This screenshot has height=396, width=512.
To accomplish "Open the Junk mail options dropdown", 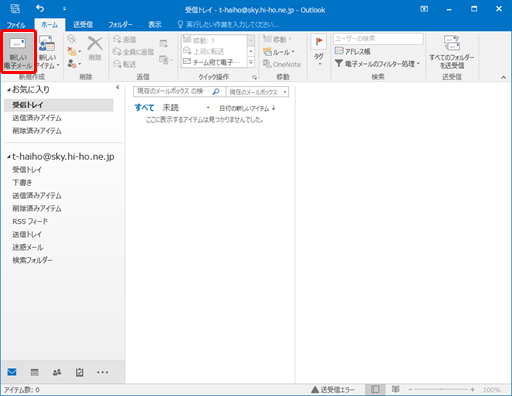I will click(74, 63).
